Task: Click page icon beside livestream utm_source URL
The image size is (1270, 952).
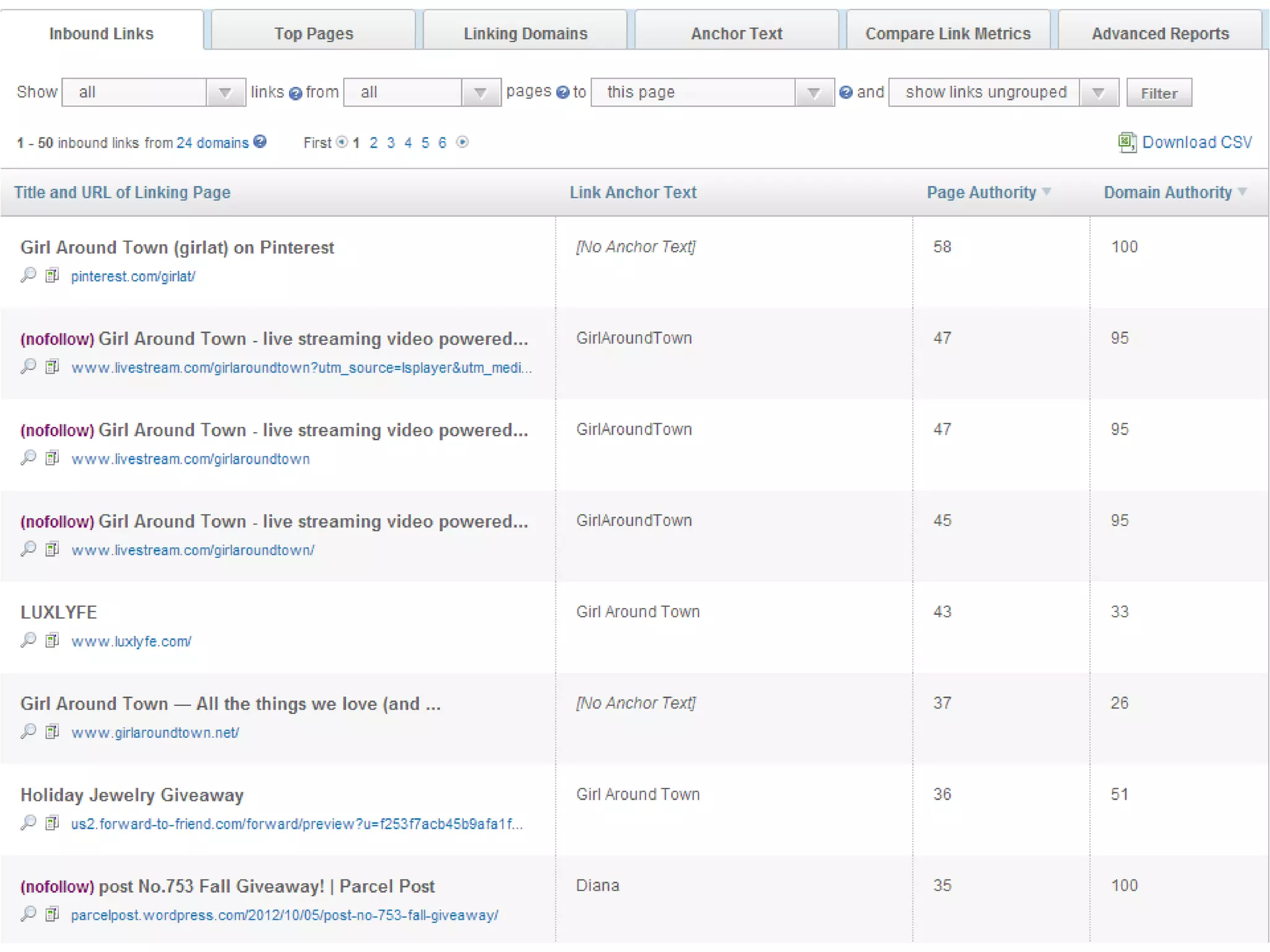Action: (x=53, y=366)
